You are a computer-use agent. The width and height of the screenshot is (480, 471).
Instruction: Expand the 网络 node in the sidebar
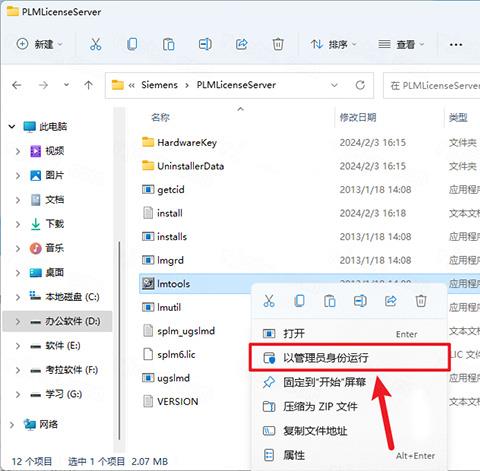pyautogui.click(x=12, y=425)
